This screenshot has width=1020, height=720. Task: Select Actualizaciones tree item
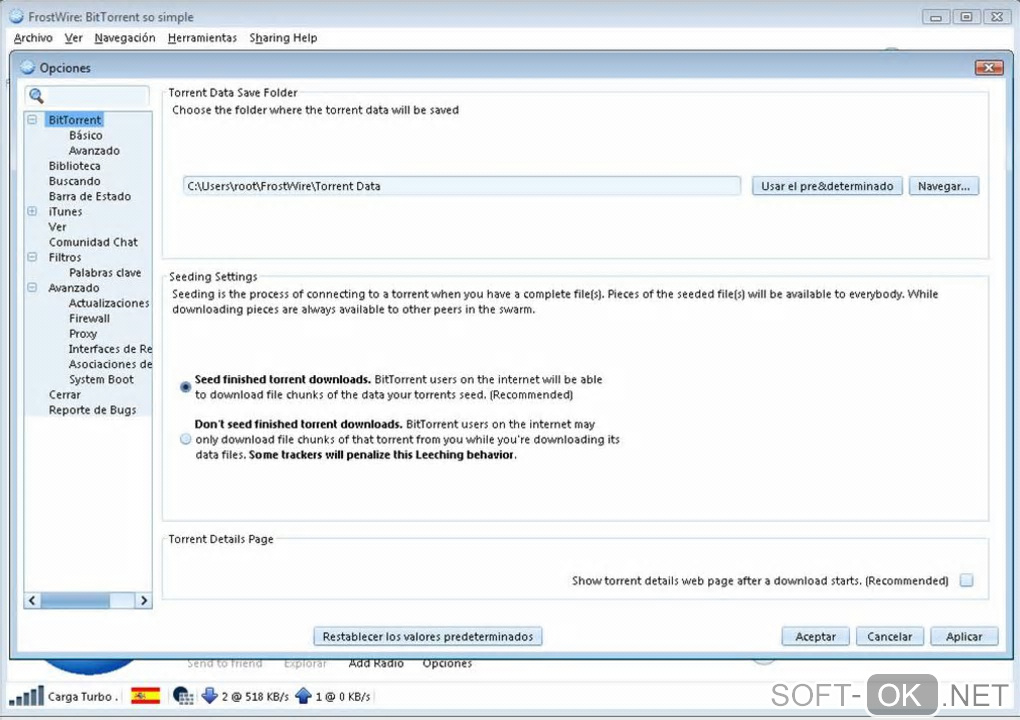tap(109, 303)
